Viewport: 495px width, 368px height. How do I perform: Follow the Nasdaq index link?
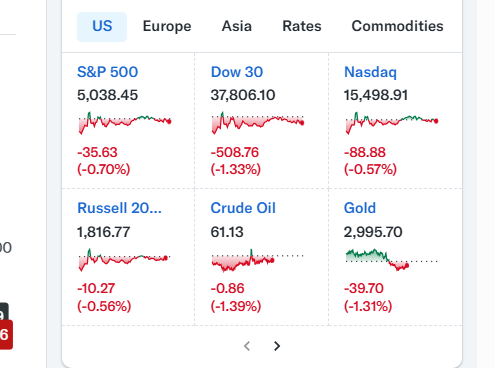370,72
